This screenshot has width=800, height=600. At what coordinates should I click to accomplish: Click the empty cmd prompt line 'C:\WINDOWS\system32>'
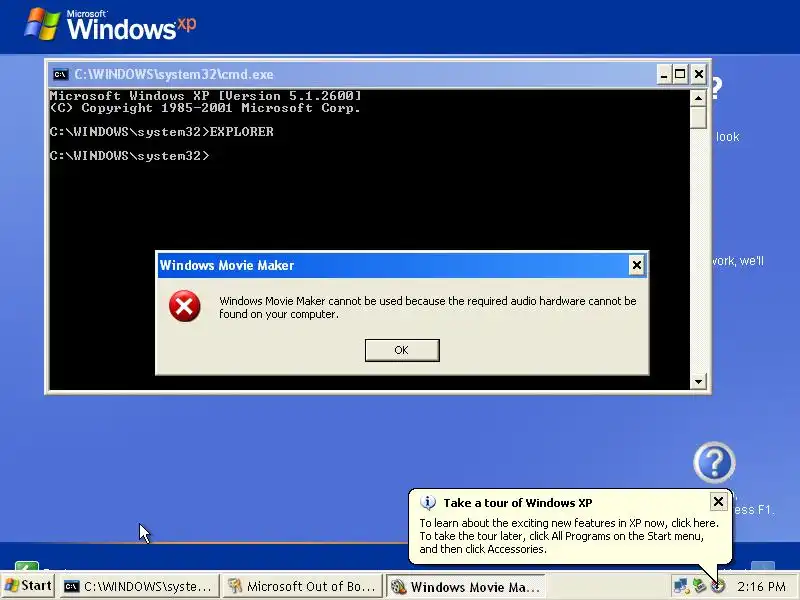(130, 156)
